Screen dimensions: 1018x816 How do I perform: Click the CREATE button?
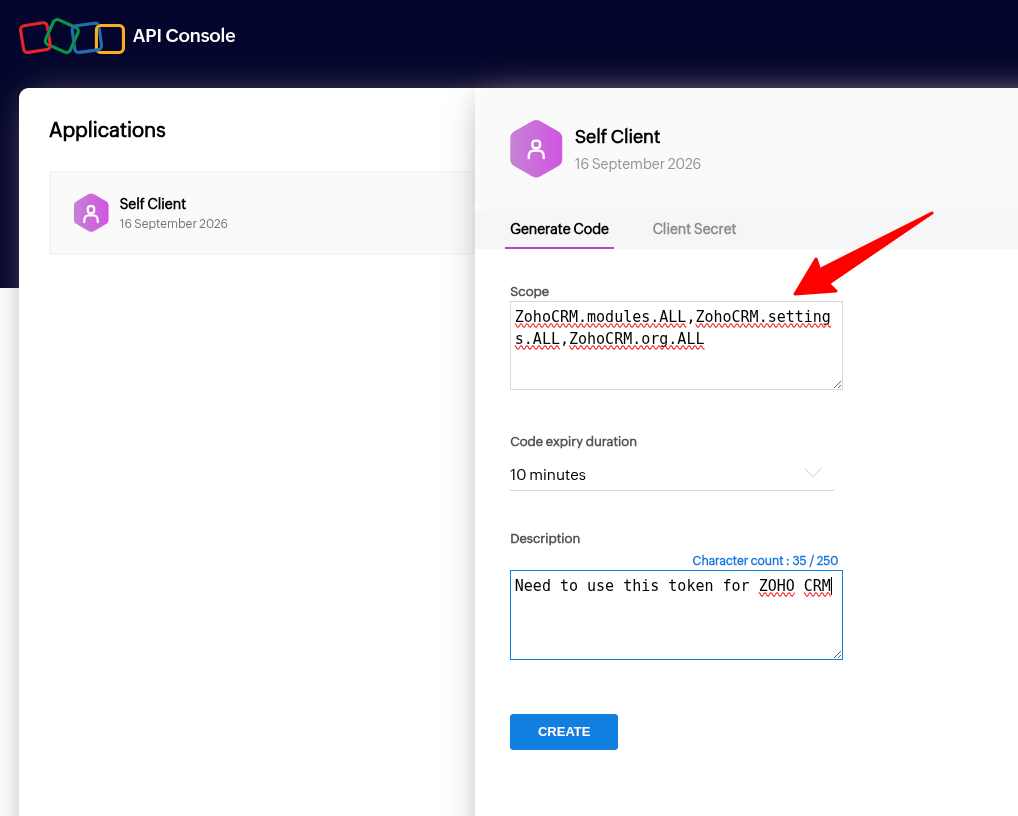564,732
